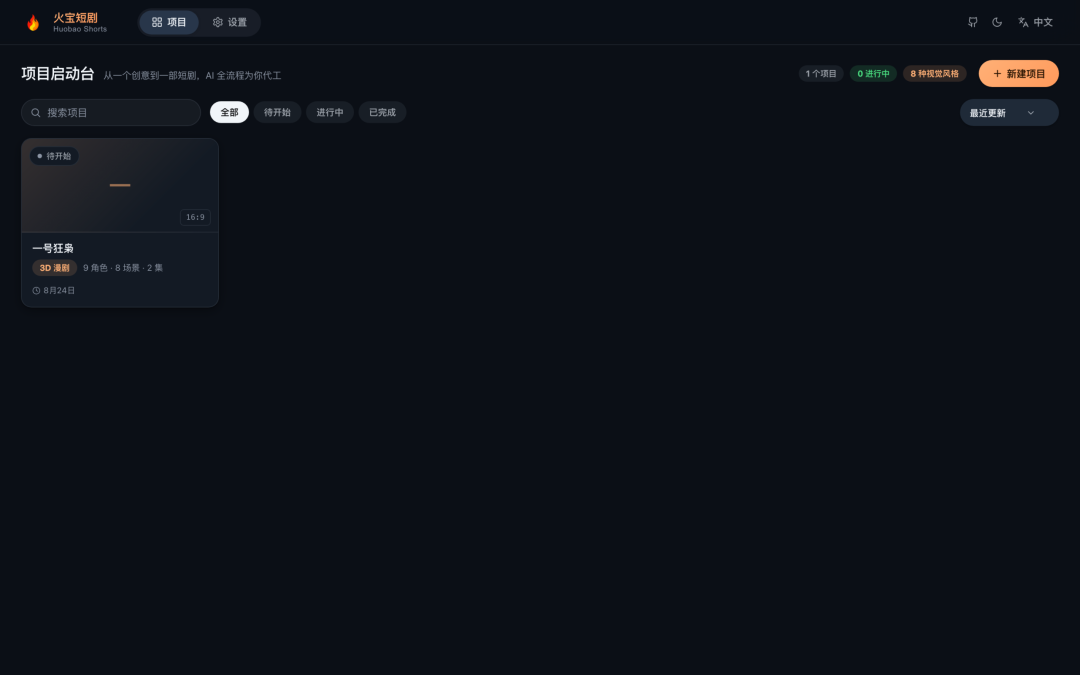The image size is (1080, 675).
Task: Click the projects grid icon
Action: (x=157, y=22)
